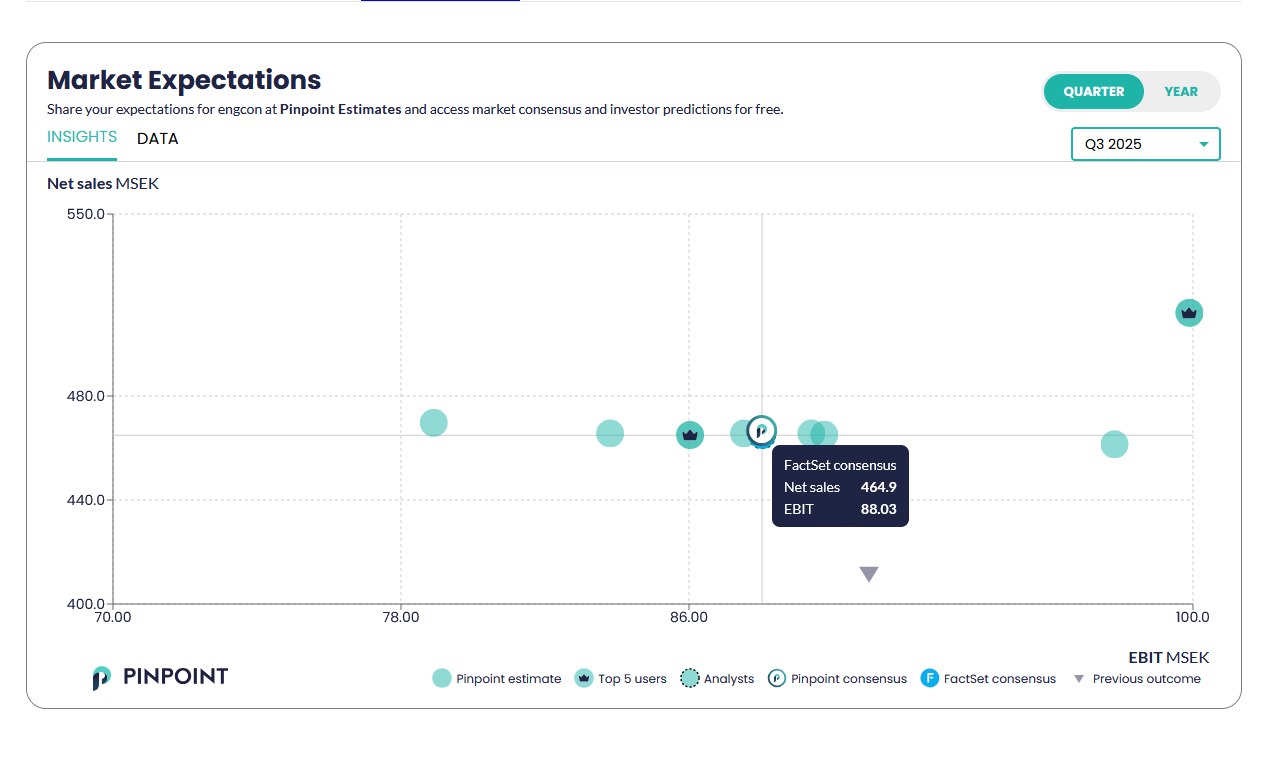This screenshot has width=1277, height=757.
Task: Switch the period toggle to QUARTER
Action: click(x=1093, y=91)
